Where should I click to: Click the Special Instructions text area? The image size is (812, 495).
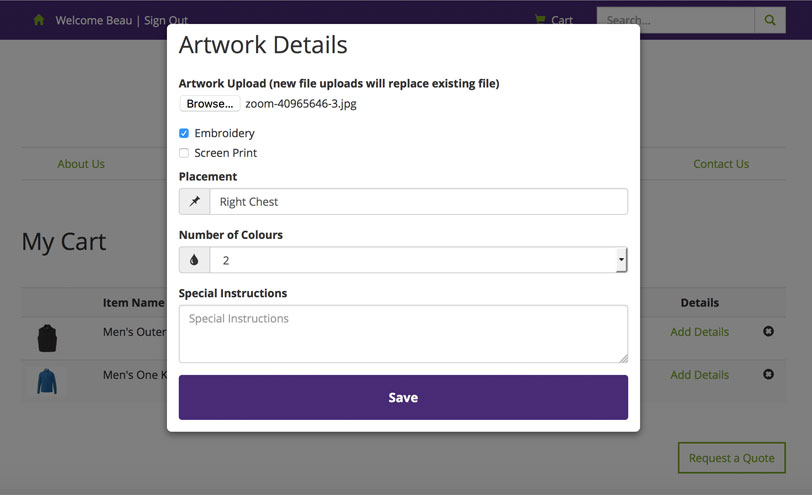click(403, 334)
